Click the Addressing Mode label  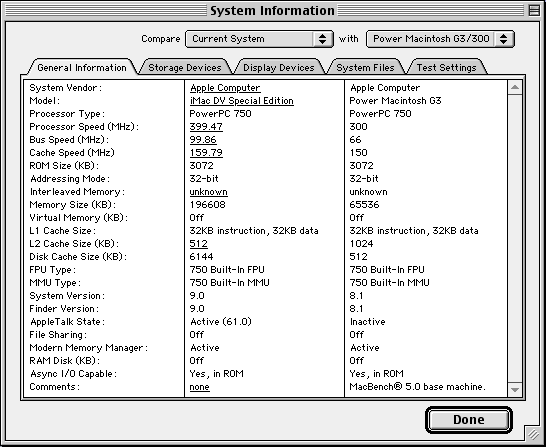pos(70,179)
